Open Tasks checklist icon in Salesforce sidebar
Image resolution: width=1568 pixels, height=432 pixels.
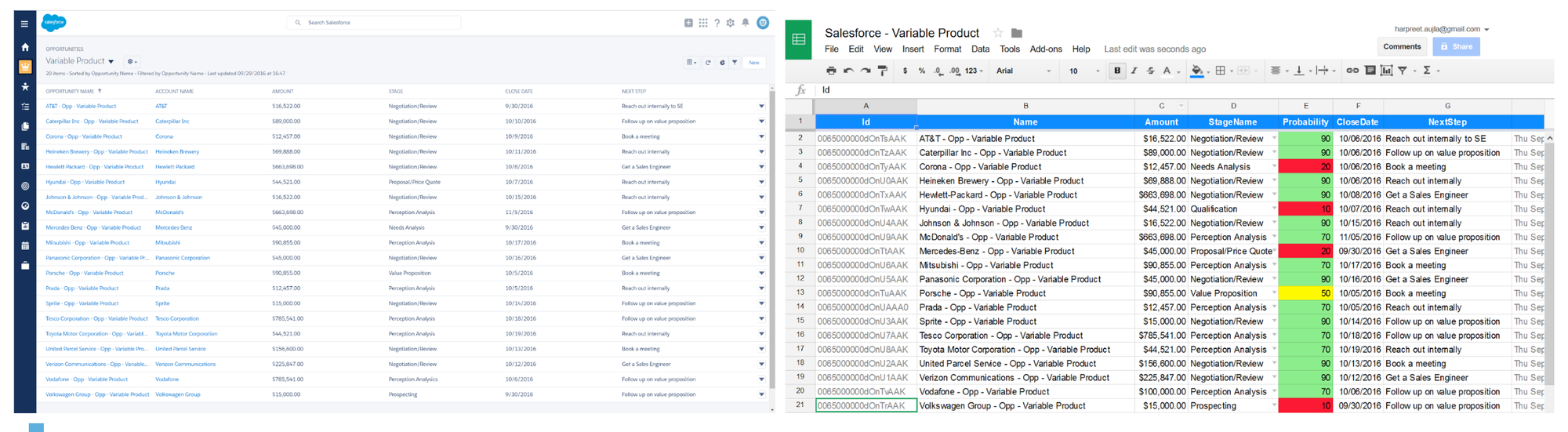[25, 107]
